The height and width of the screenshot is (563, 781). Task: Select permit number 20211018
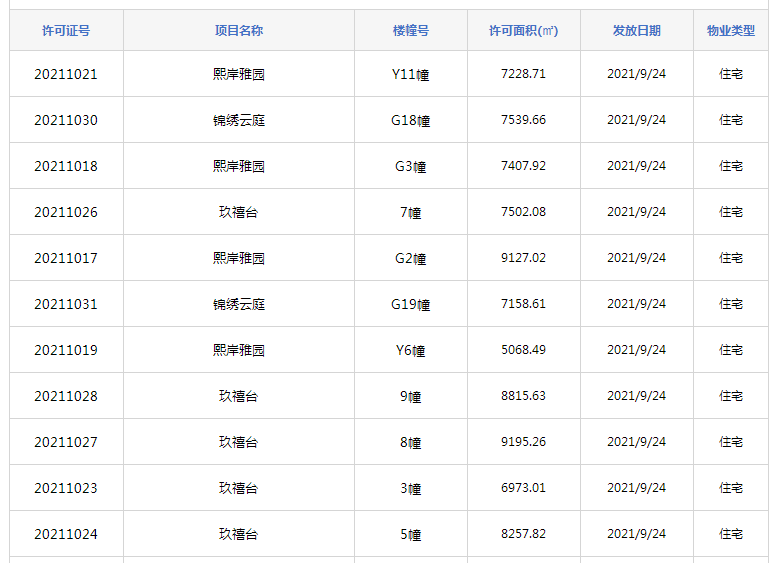click(x=66, y=166)
